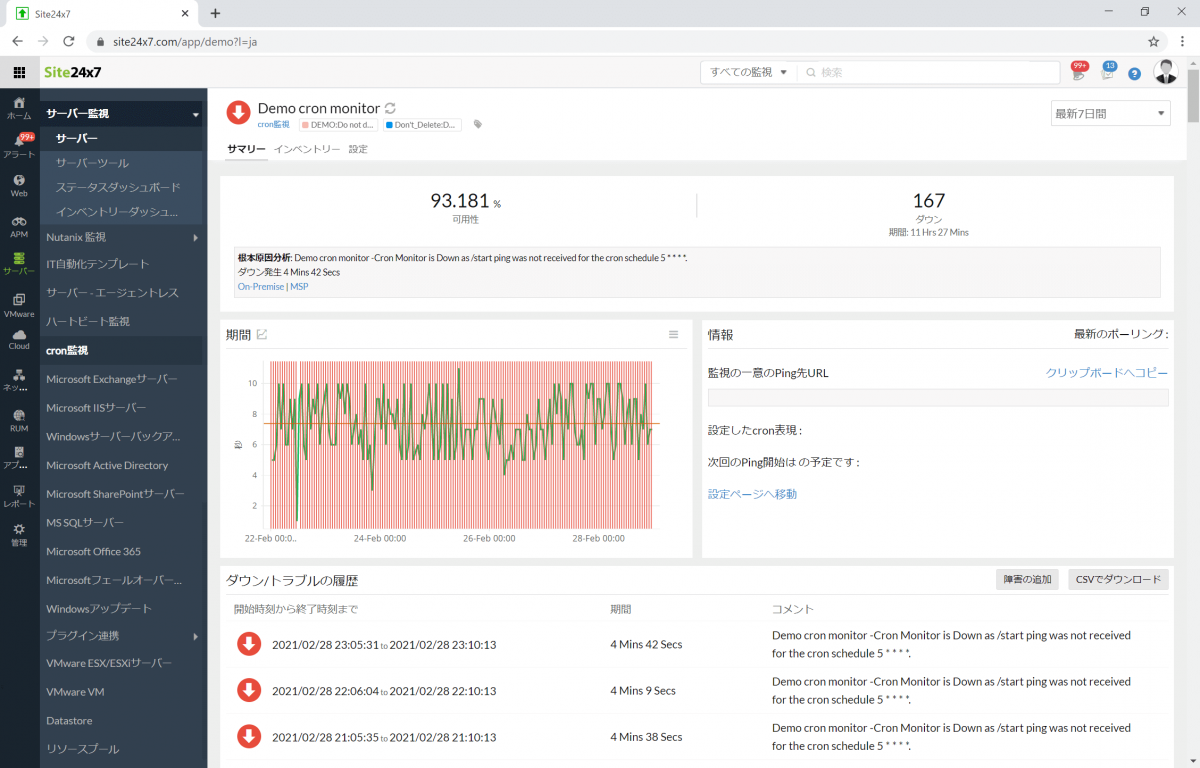Open the Cloud icon in left rail
Screen dimensions: 1200x768
point(19,340)
